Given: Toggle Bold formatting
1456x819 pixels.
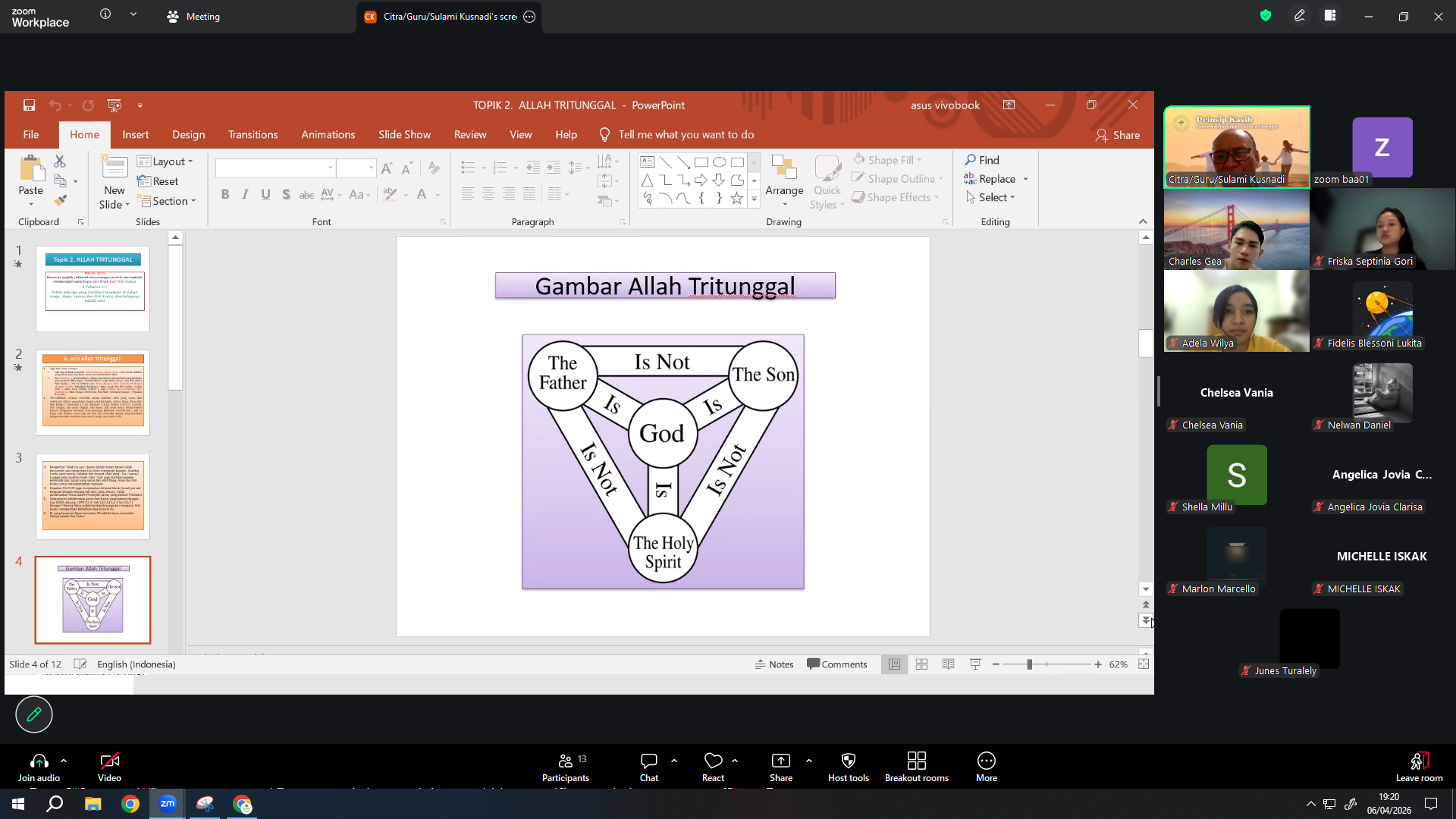Looking at the screenshot, I should [225, 194].
